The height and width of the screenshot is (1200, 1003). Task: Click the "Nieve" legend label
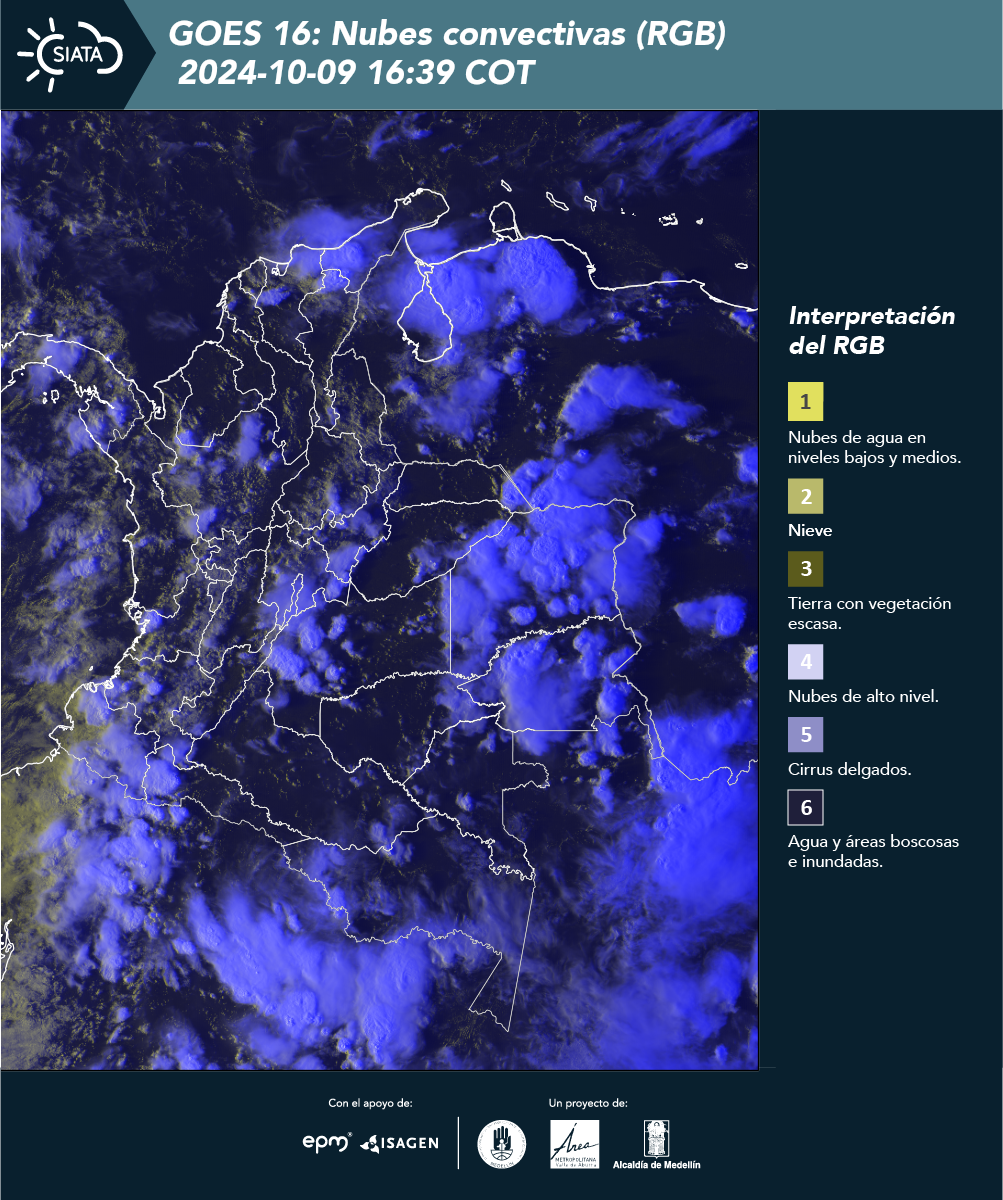tap(810, 530)
